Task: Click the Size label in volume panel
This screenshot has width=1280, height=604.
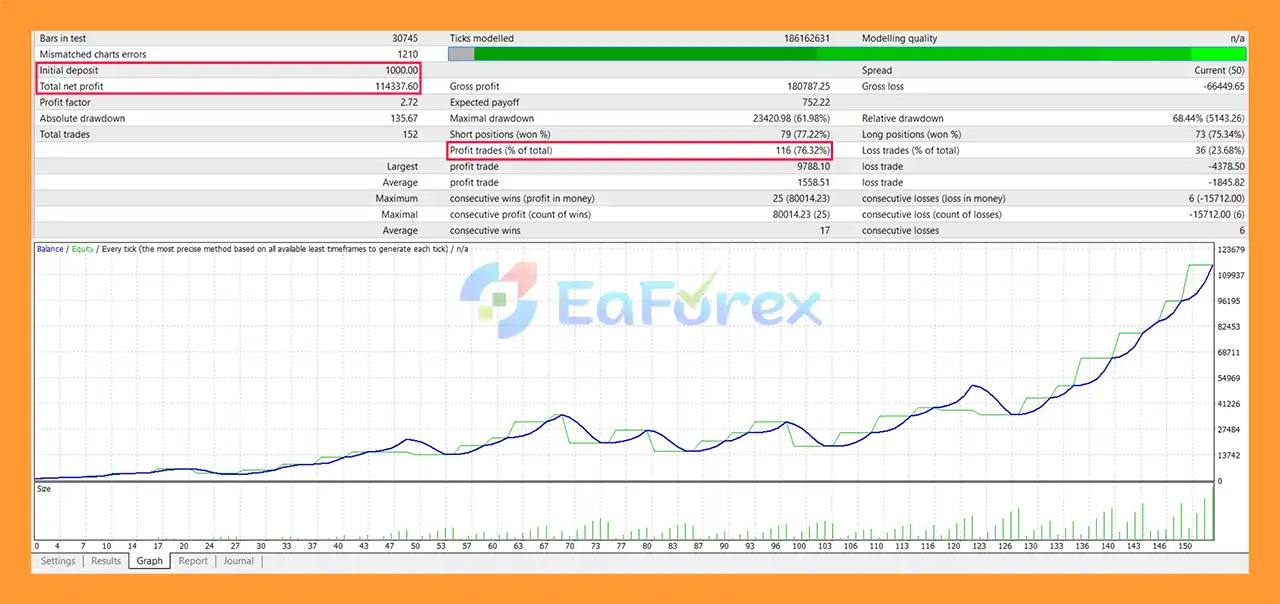Action: [x=44, y=489]
